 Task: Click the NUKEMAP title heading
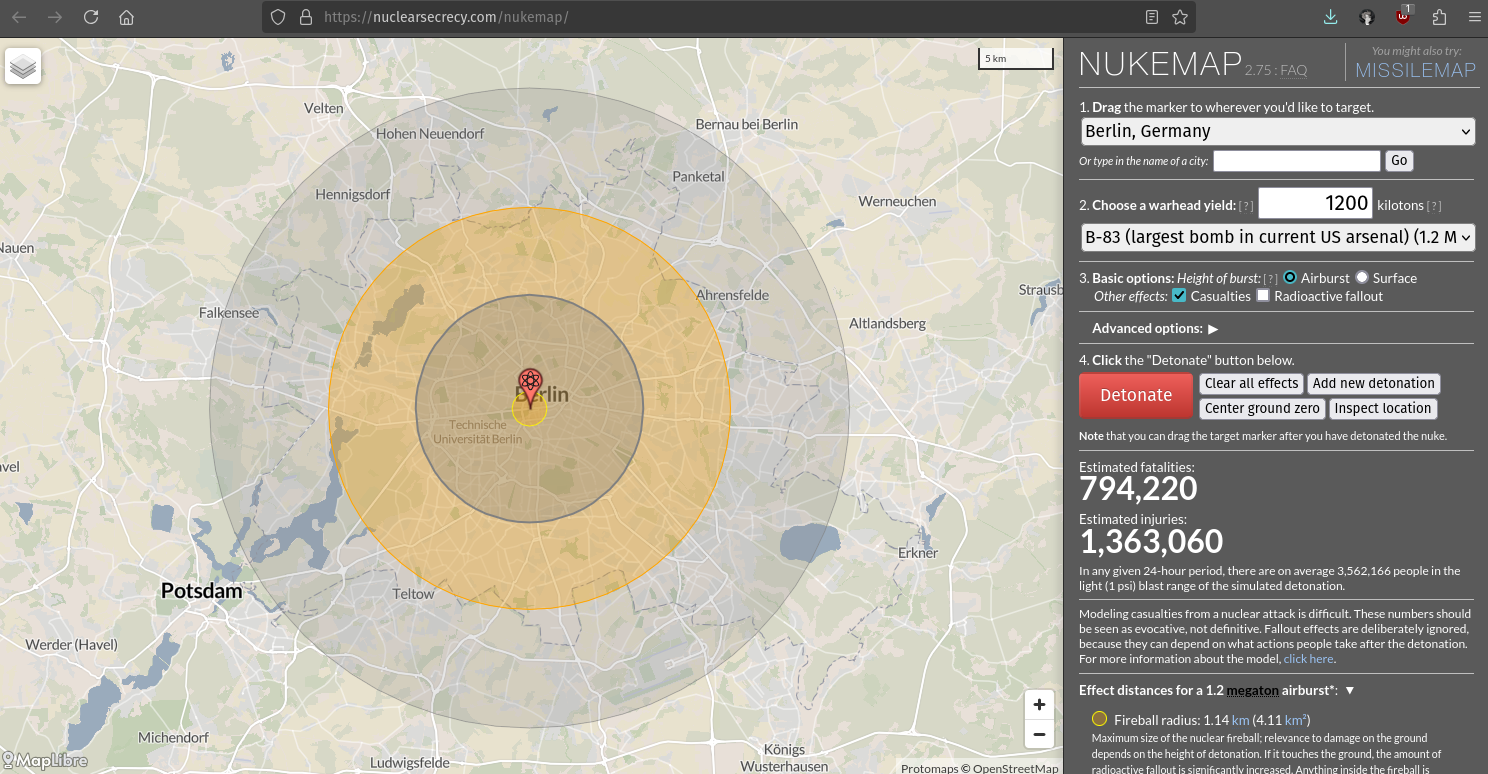tap(1160, 64)
